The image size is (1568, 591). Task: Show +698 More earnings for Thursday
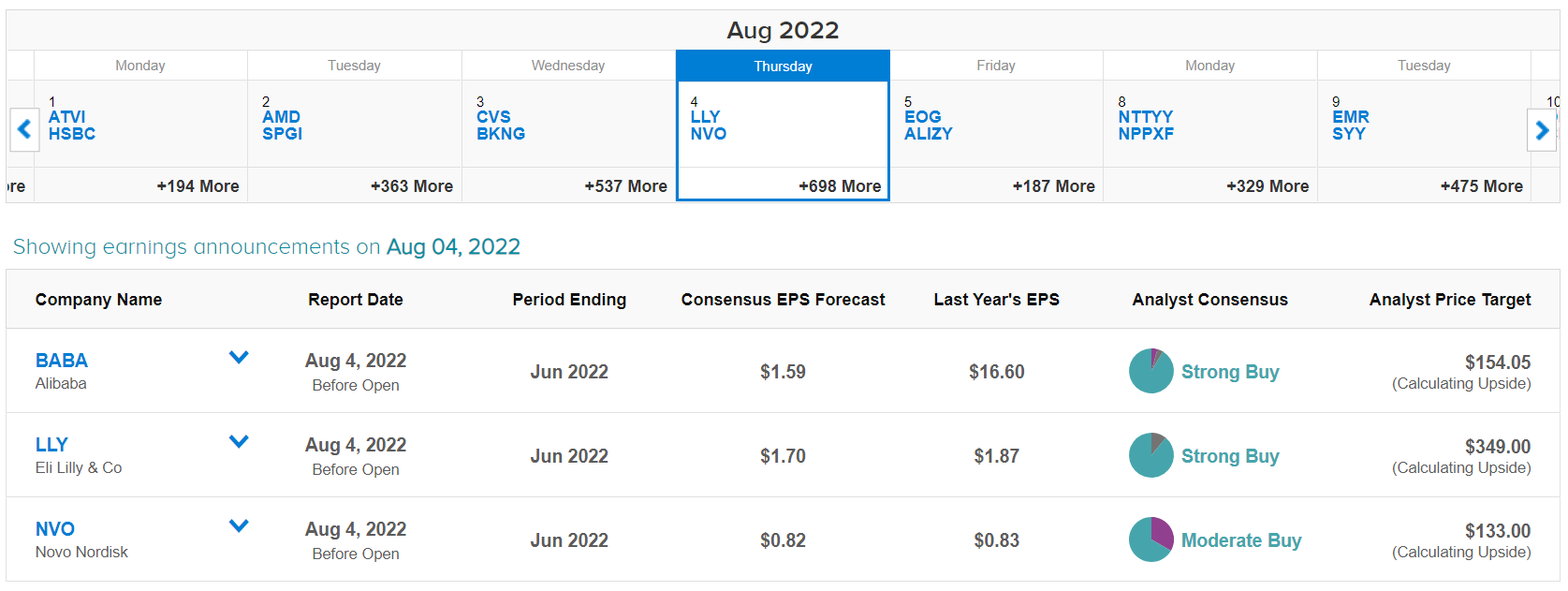pos(840,186)
